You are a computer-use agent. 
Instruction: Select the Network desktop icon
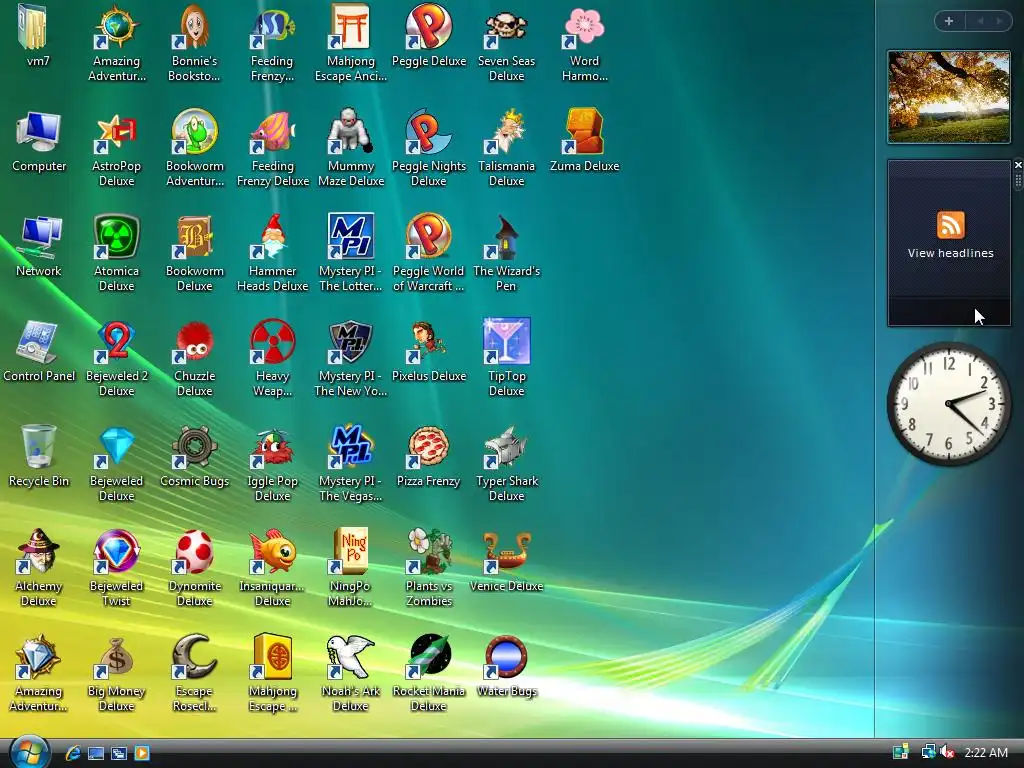(x=39, y=246)
